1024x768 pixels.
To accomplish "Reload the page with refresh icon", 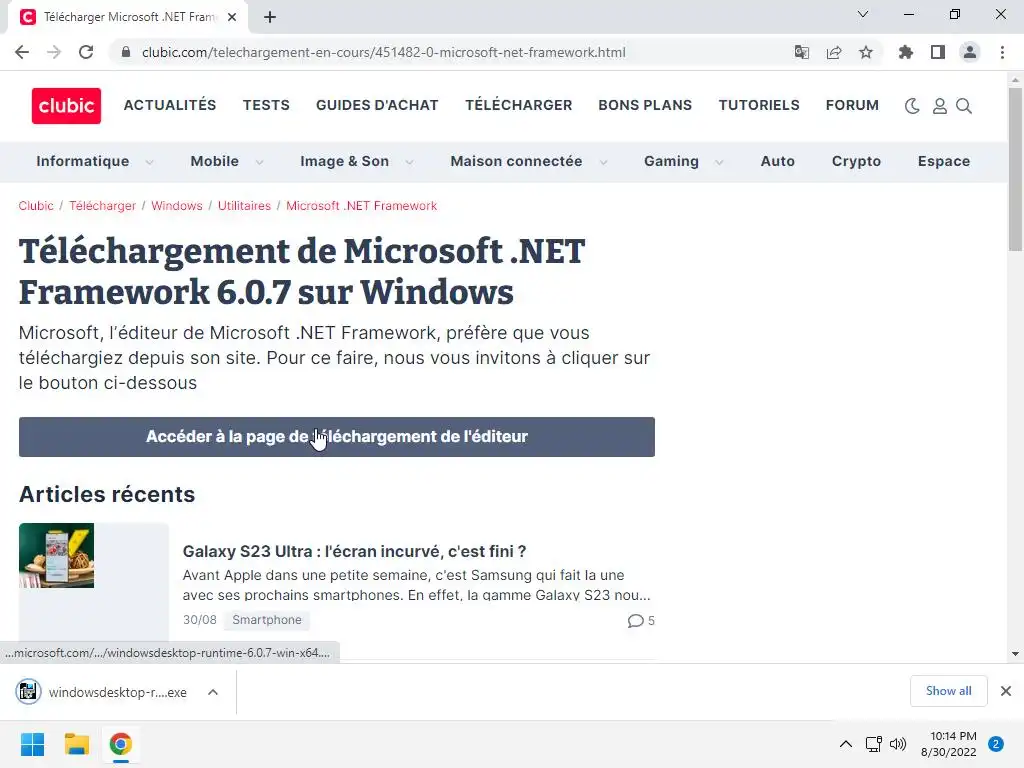I will 86,52.
